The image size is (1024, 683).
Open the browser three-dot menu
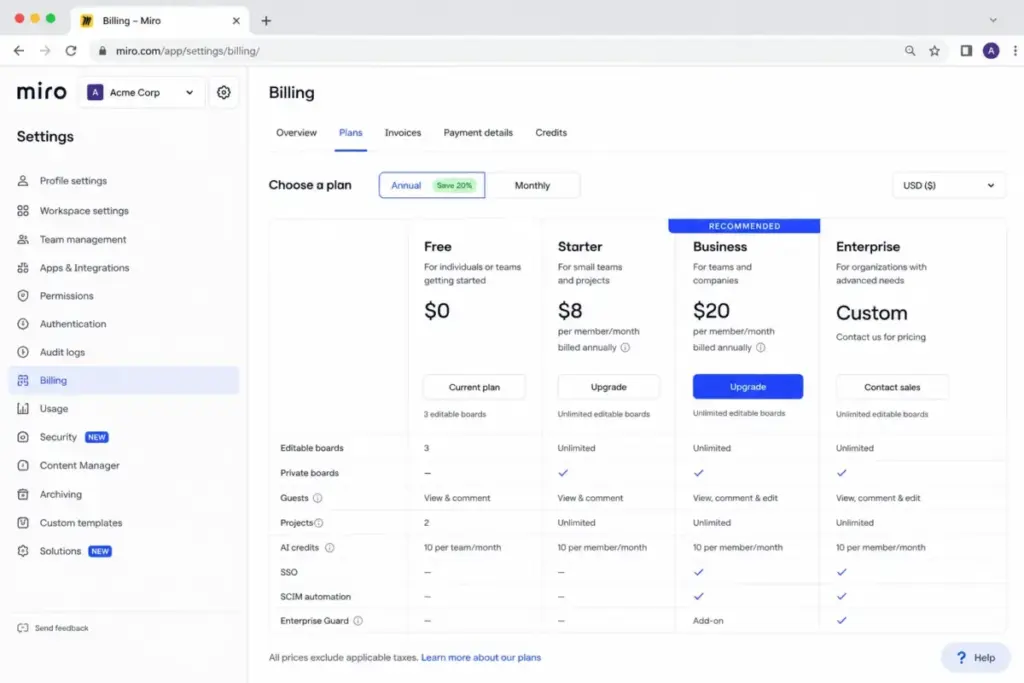pos(1015,51)
